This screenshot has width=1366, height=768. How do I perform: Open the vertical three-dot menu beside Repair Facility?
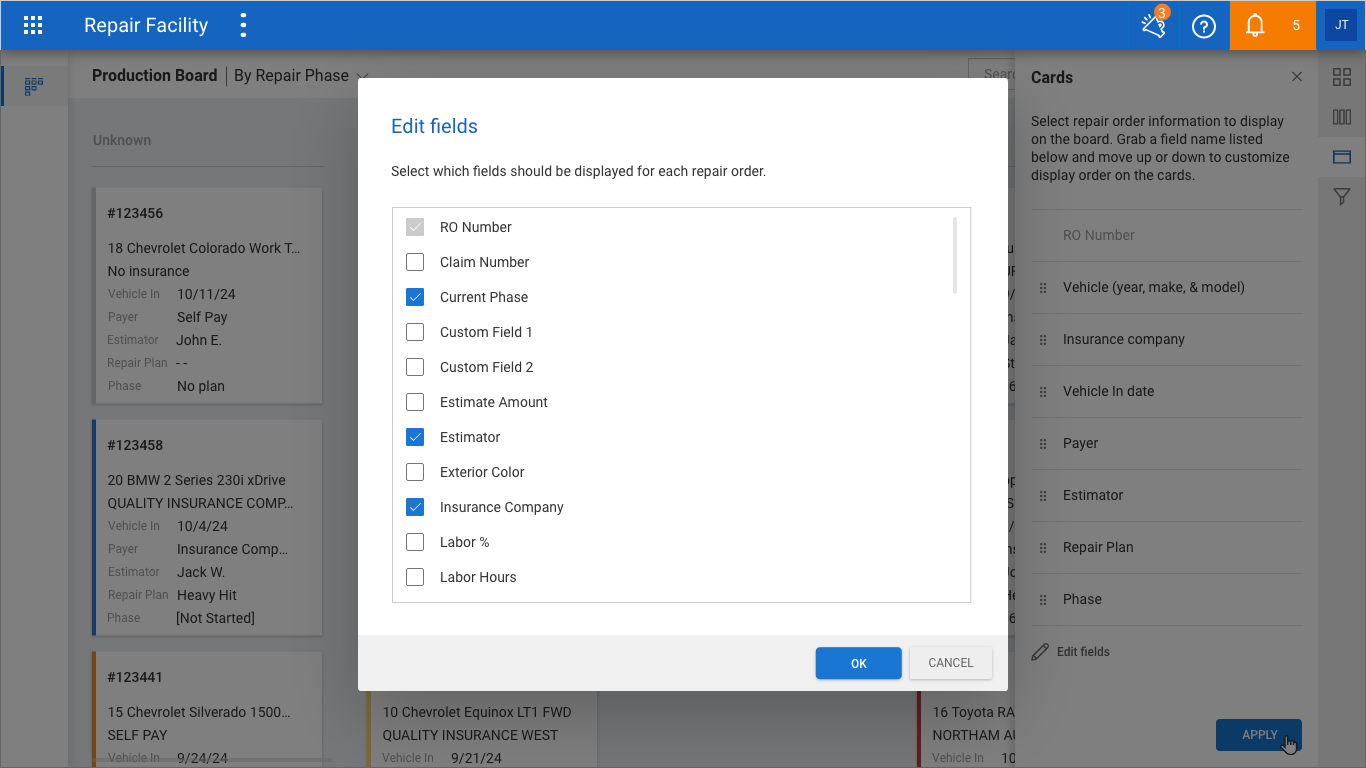click(x=243, y=25)
